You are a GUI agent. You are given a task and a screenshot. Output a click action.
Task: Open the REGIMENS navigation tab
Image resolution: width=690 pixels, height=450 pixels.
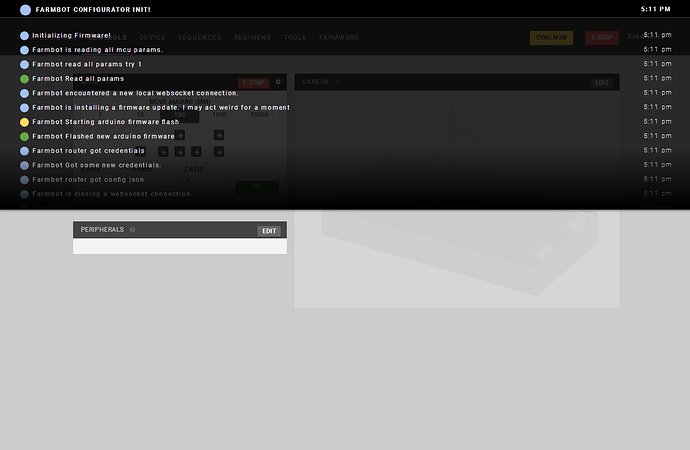point(252,38)
